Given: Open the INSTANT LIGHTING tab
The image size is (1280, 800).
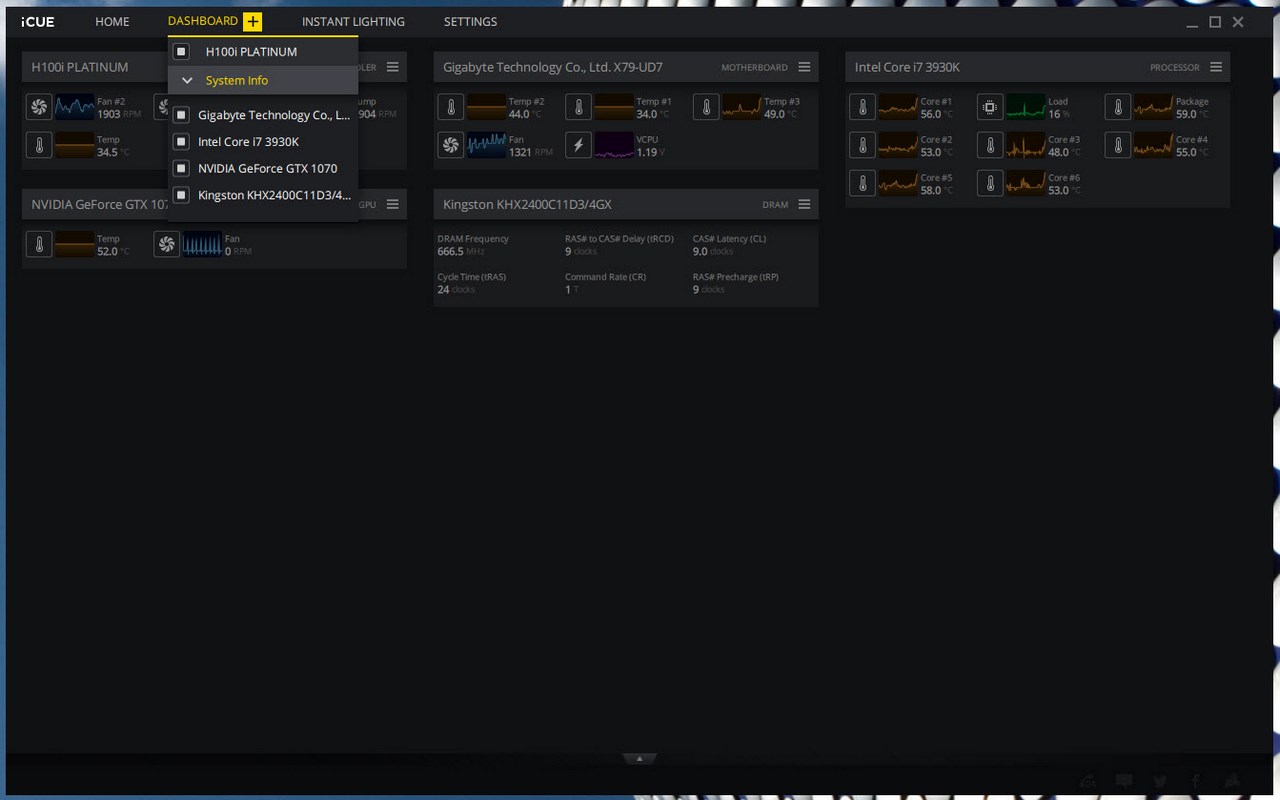Looking at the screenshot, I should (x=353, y=21).
